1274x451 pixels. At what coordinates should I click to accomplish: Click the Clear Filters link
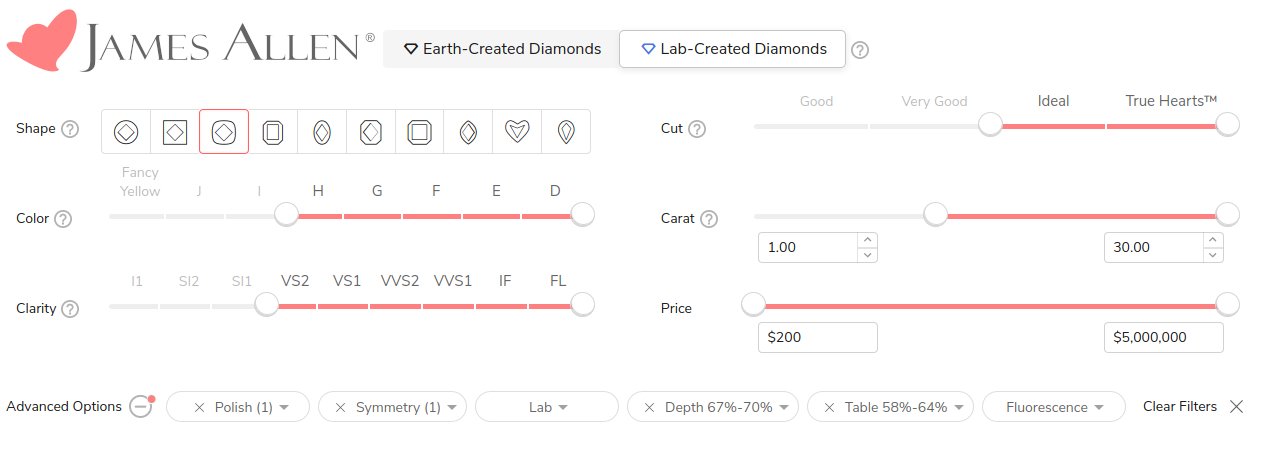click(x=1180, y=407)
